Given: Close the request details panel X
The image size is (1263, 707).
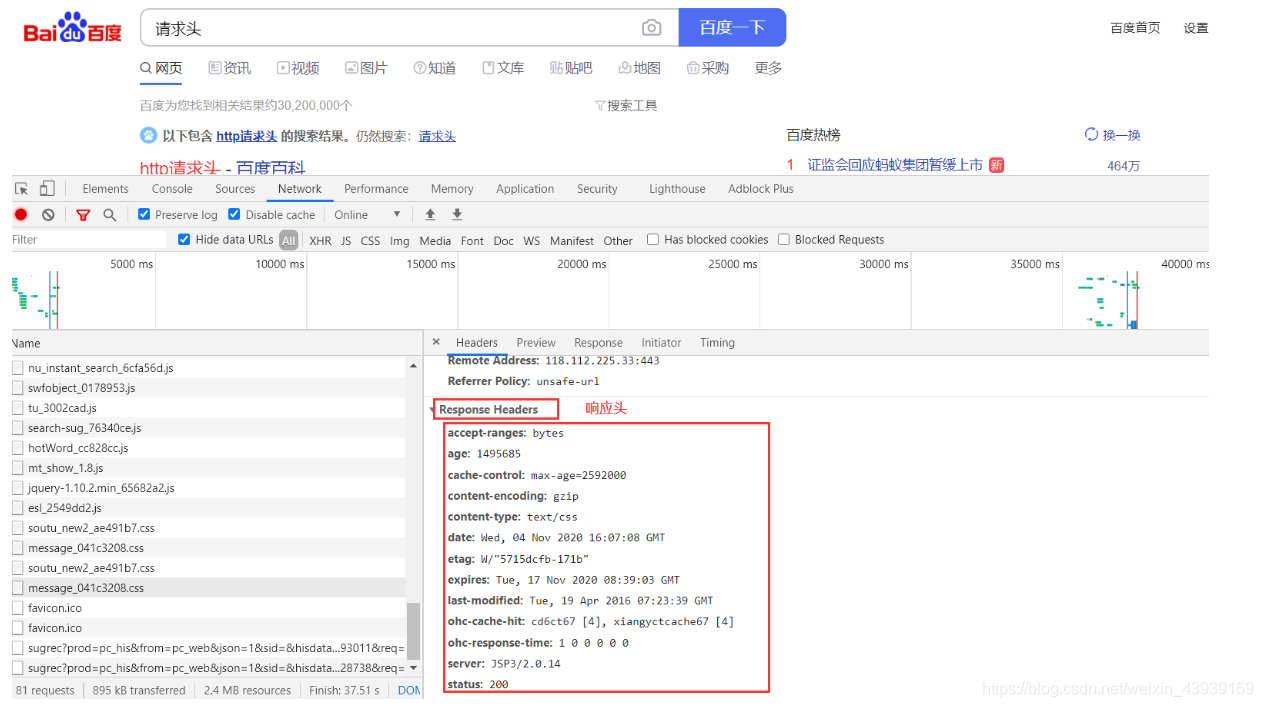Looking at the screenshot, I should 436,342.
